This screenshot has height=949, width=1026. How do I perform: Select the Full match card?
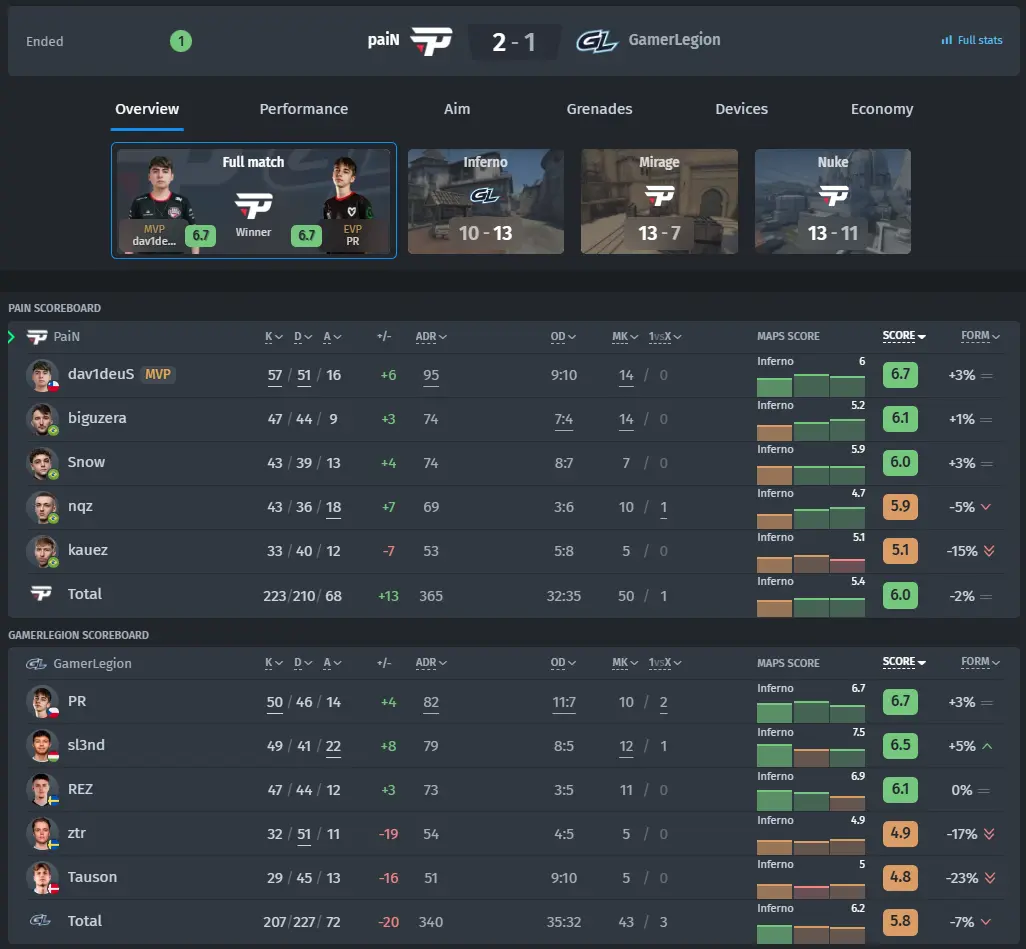[x=254, y=200]
